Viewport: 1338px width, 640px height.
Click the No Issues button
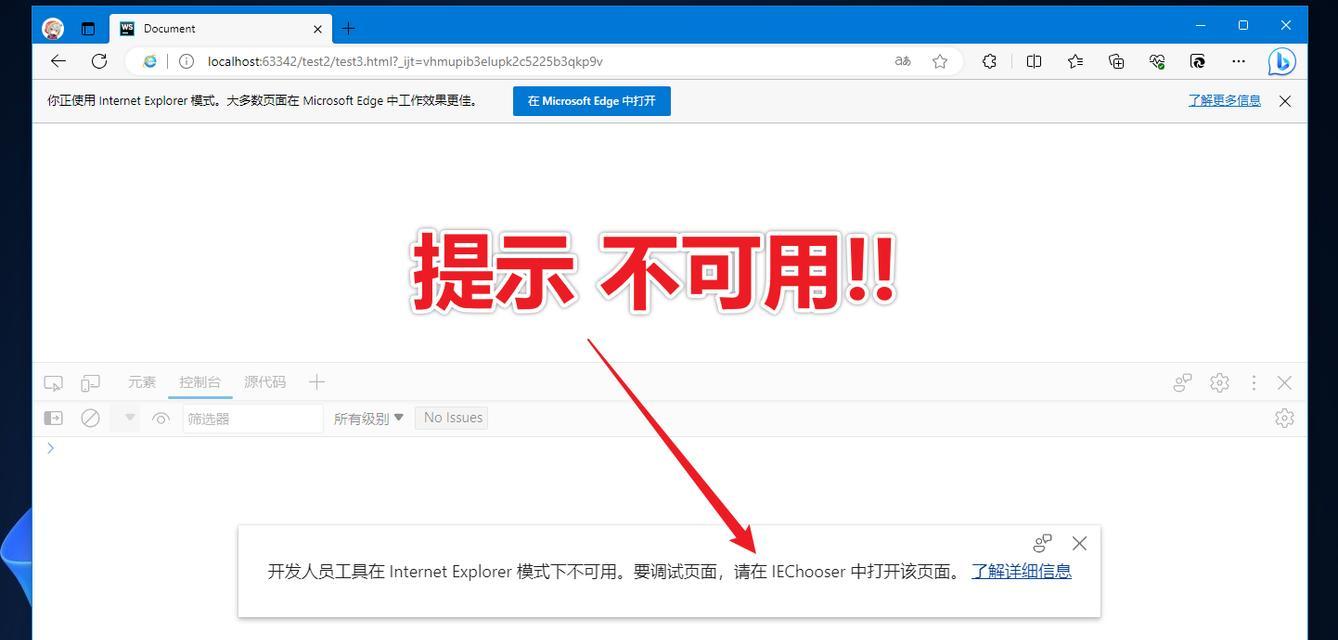(453, 418)
